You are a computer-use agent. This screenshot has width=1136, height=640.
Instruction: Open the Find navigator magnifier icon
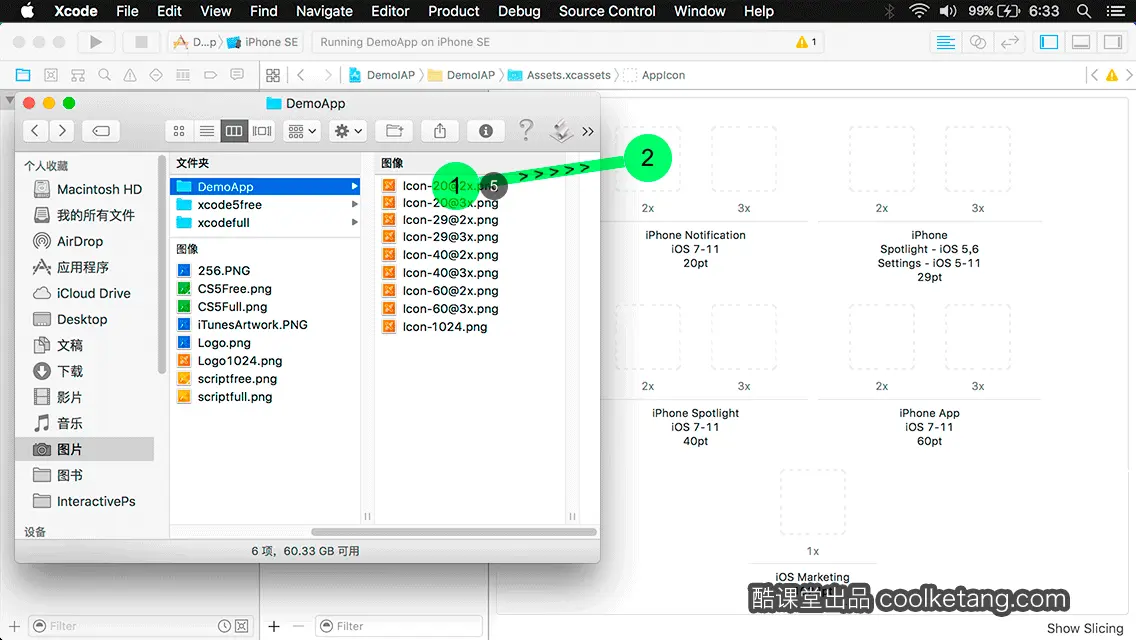pyautogui.click(x=104, y=75)
